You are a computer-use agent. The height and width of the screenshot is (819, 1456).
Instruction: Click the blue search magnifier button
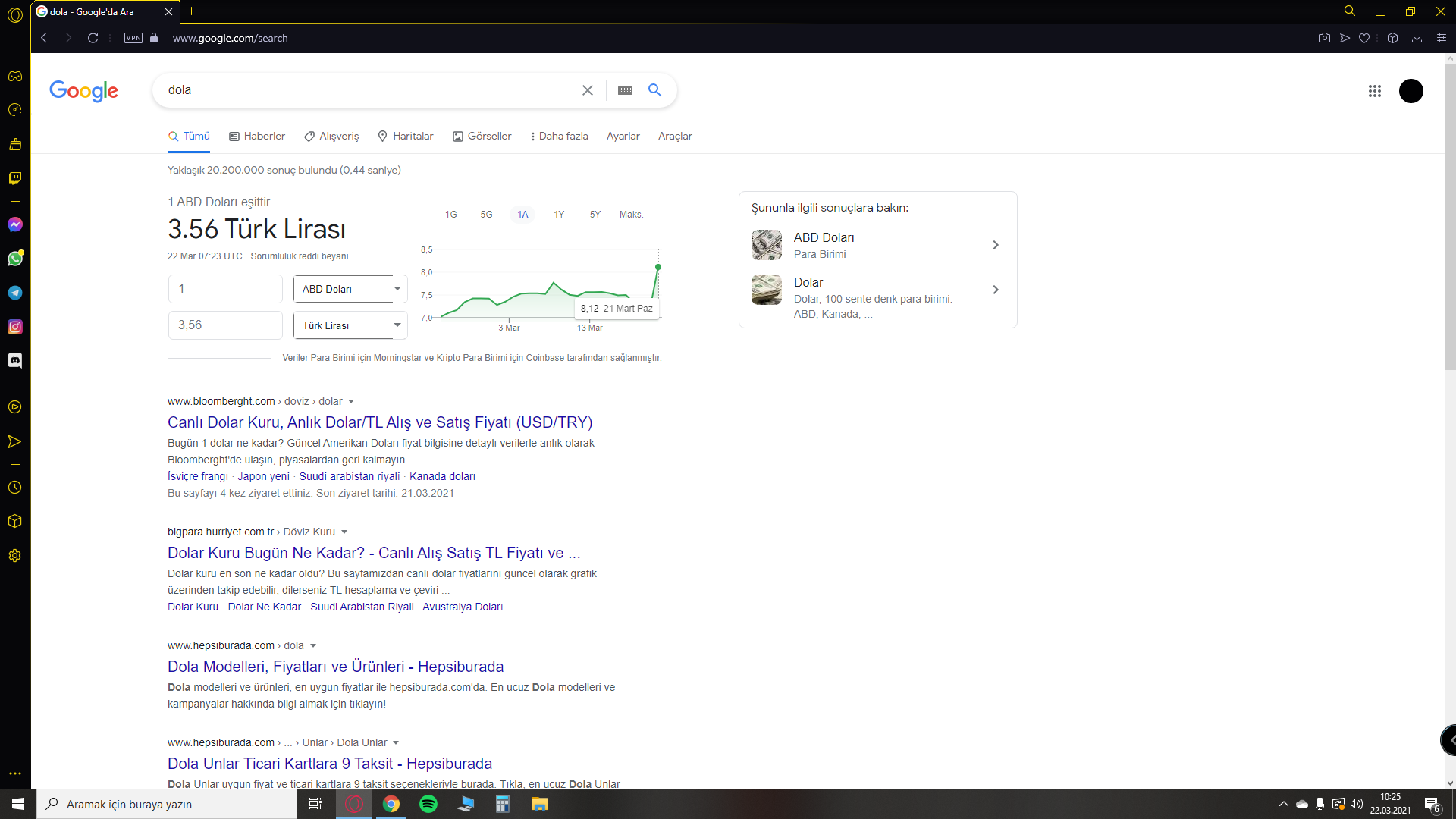pyautogui.click(x=655, y=90)
